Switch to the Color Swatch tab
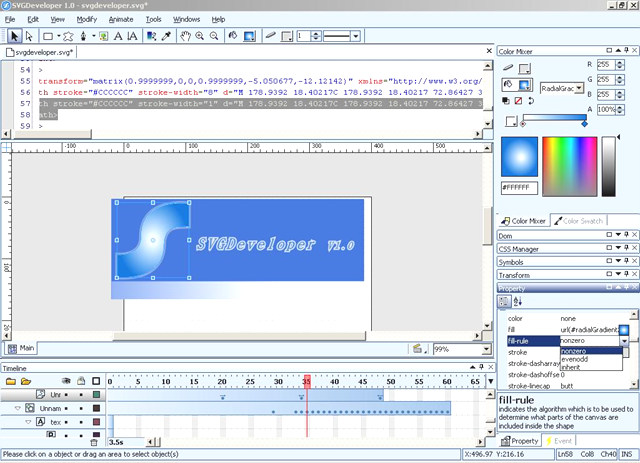This screenshot has width=640, height=463. (578, 221)
